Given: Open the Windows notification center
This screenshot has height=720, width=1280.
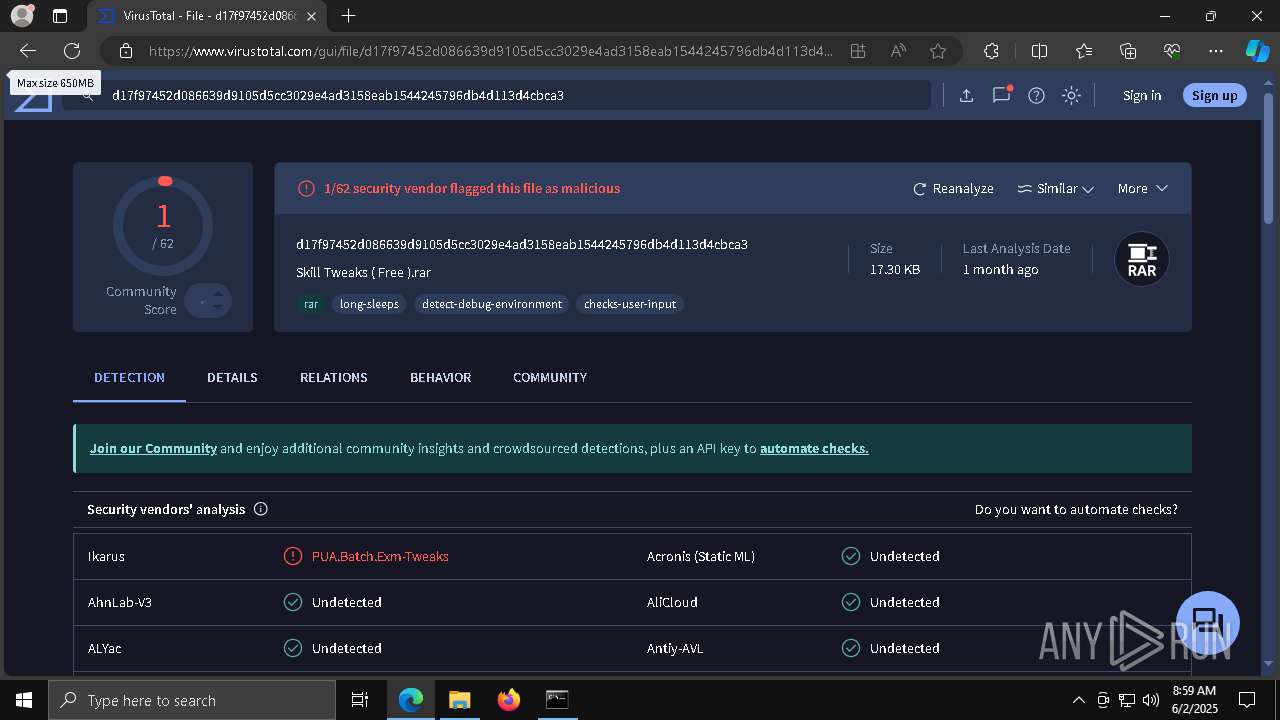Looking at the screenshot, I should tap(1247, 700).
